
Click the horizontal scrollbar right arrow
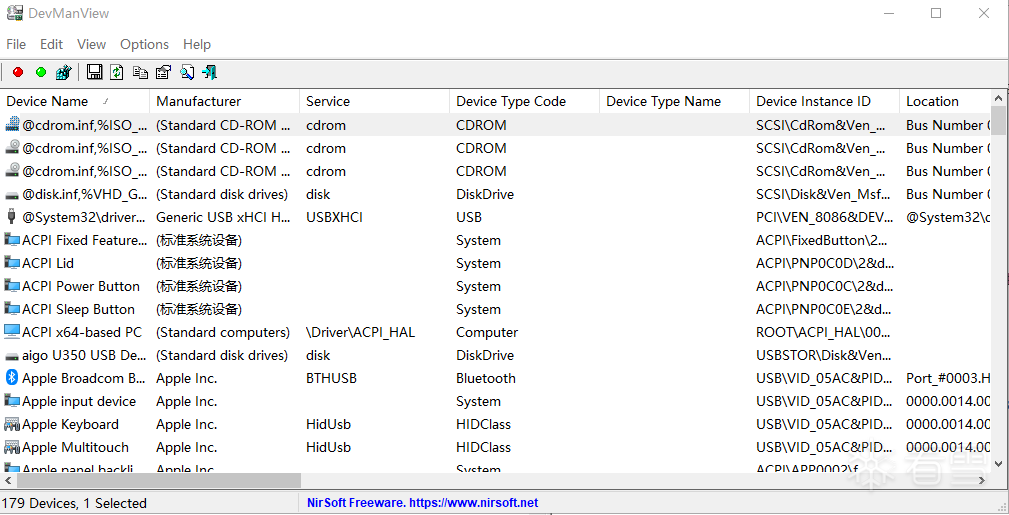click(x=983, y=481)
